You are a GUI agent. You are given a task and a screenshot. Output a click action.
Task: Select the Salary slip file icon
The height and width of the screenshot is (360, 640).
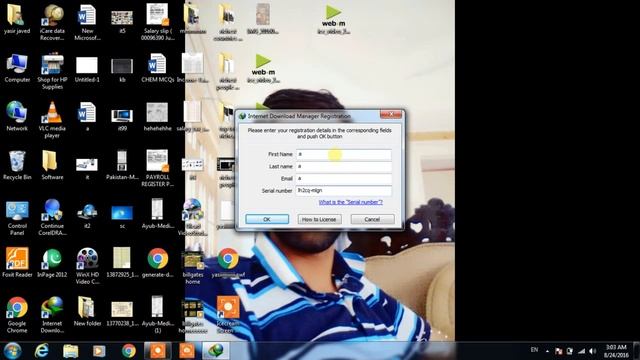tap(158, 22)
